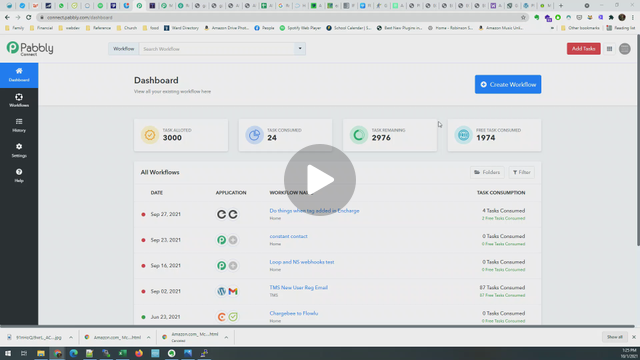
Task: Click the red status dot for Sep 16
Action: [143, 266]
